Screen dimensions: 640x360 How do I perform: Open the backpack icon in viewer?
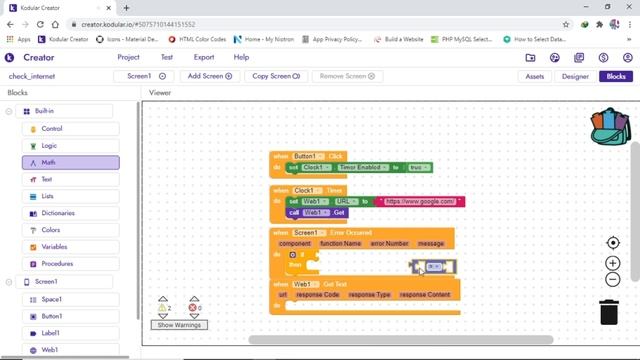point(610,127)
